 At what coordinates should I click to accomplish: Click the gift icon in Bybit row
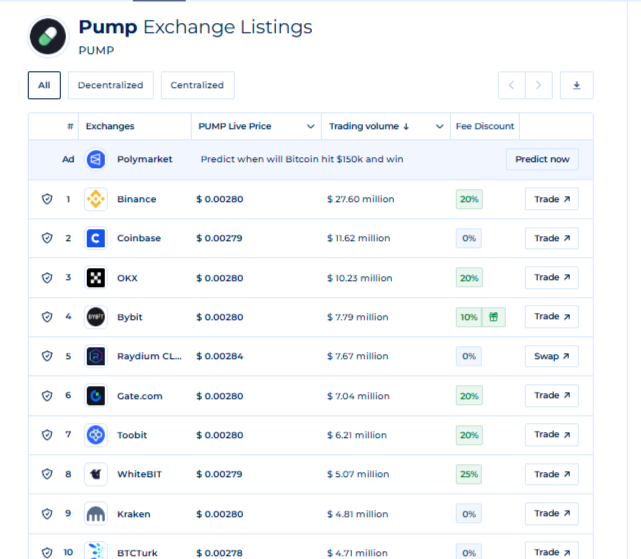click(x=494, y=317)
